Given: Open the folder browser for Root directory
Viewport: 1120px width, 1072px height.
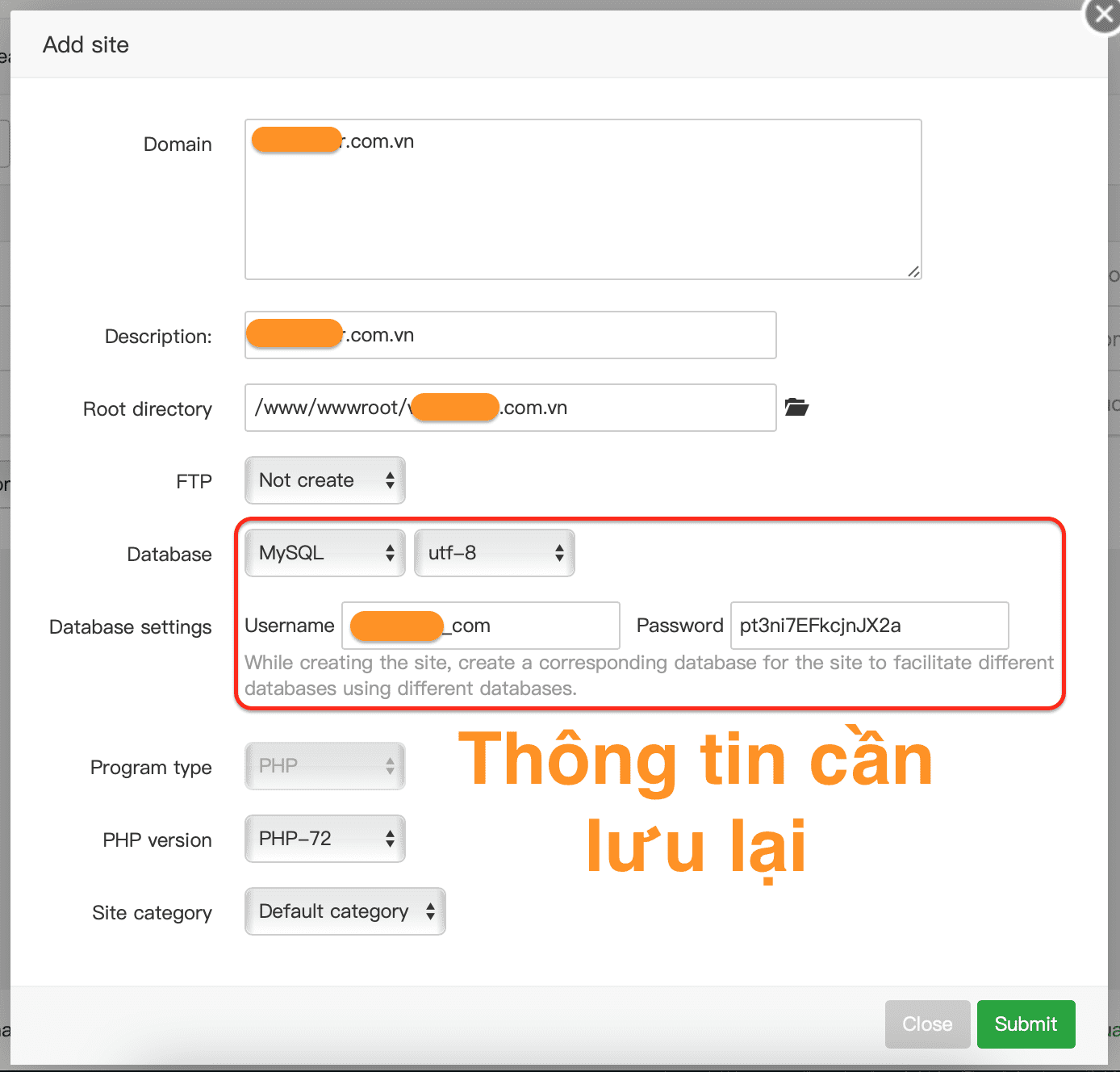Looking at the screenshot, I should pyautogui.click(x=796, y=408).
